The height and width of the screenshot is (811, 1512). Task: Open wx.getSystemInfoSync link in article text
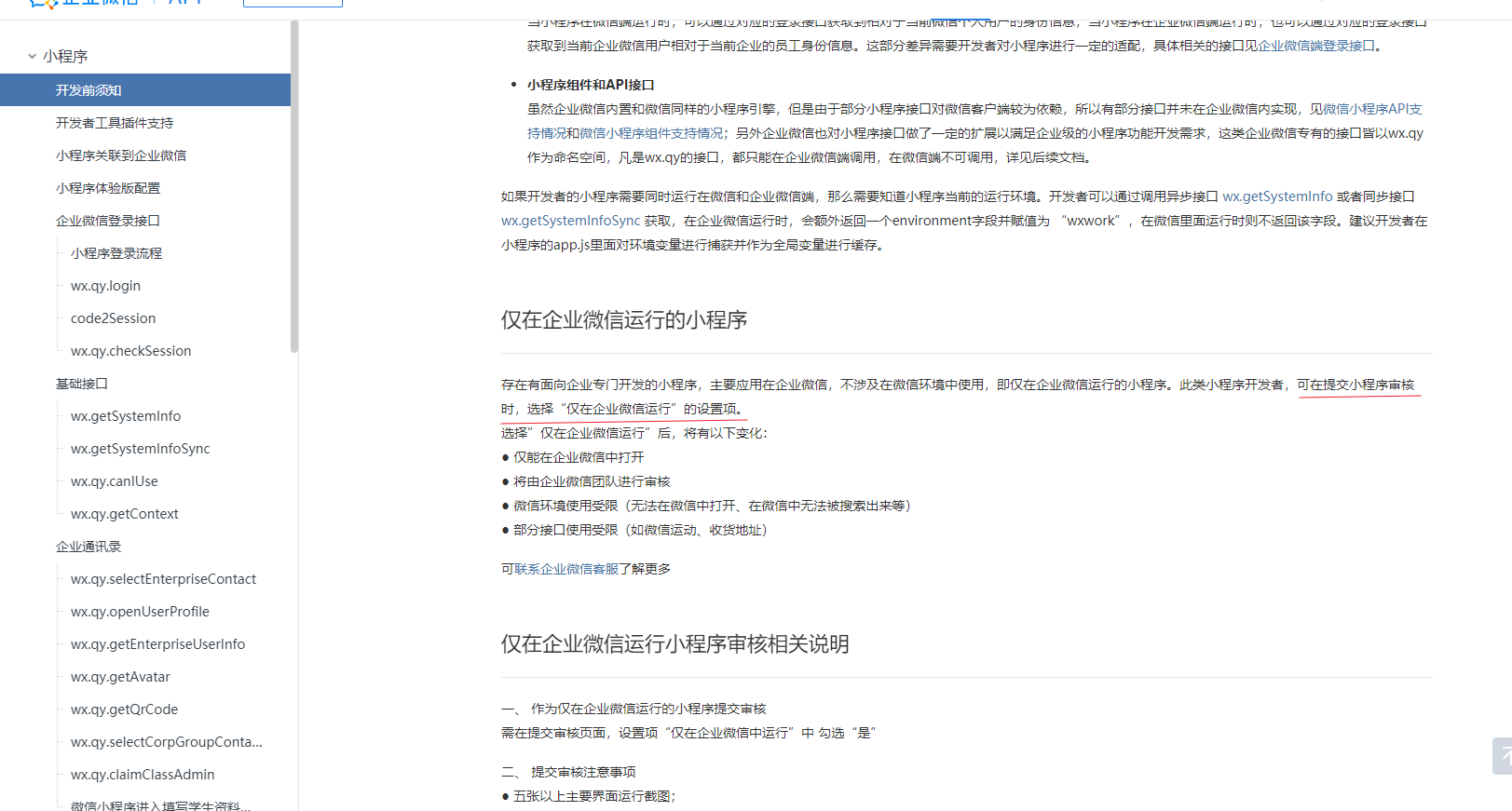570,221
